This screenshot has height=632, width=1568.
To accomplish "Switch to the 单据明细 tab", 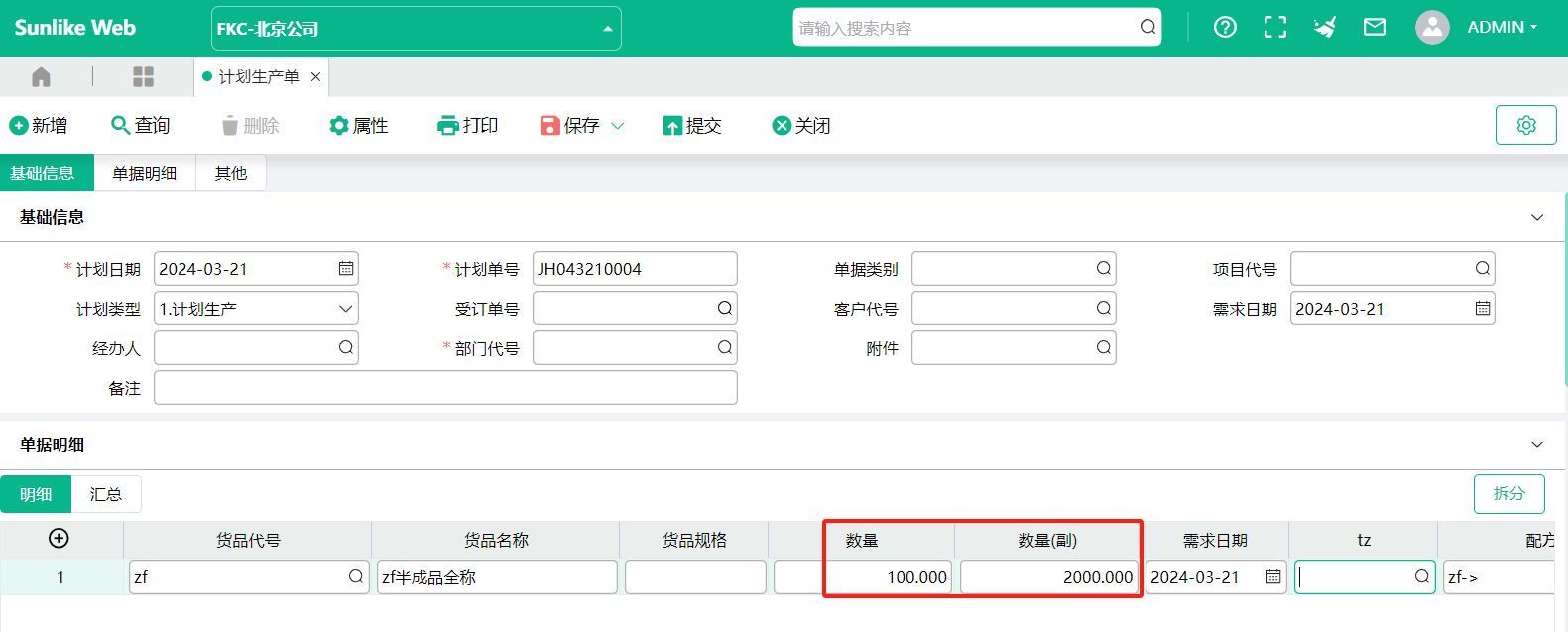I will pos(145,173).
